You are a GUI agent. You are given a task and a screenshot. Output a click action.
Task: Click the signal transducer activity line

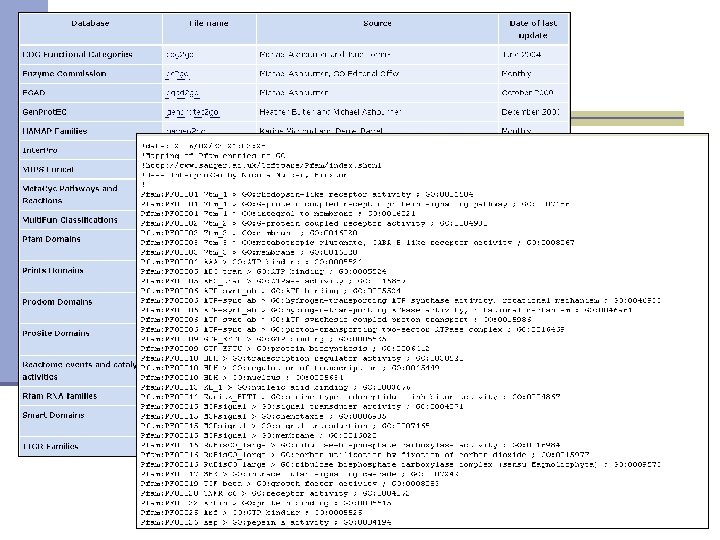(302, 407)
